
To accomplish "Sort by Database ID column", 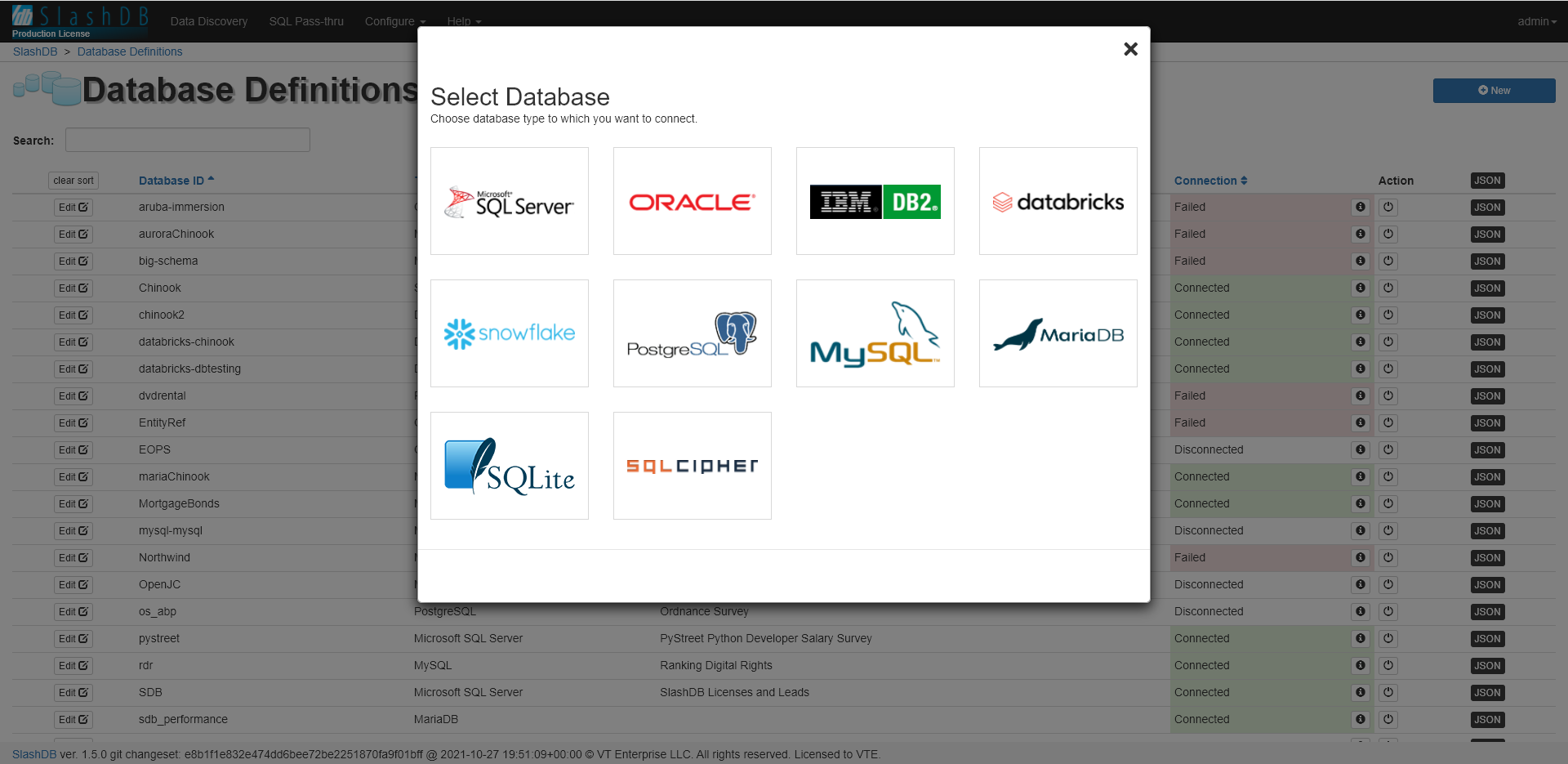I will pyautogui.click(x=176, y=181).
